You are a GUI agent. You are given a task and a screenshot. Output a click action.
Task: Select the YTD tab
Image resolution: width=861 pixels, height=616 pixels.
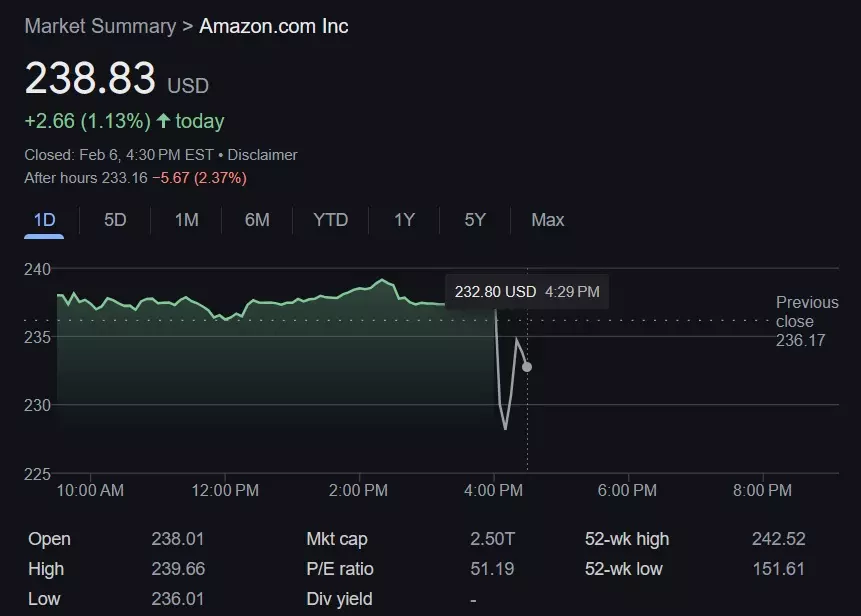pos(330,220)
